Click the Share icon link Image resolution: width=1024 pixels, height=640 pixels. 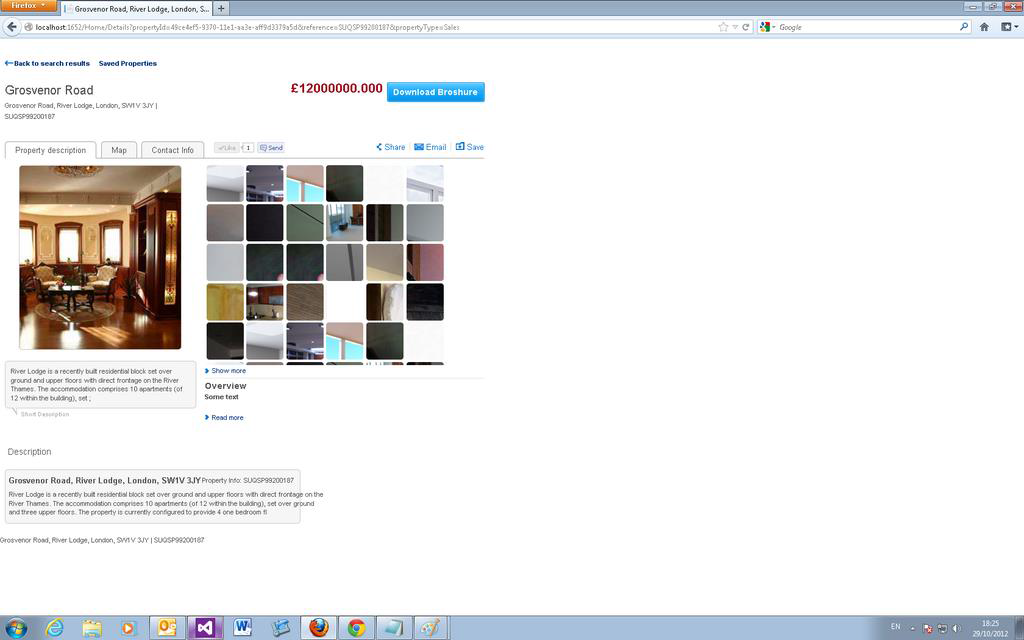click(391, 147)
